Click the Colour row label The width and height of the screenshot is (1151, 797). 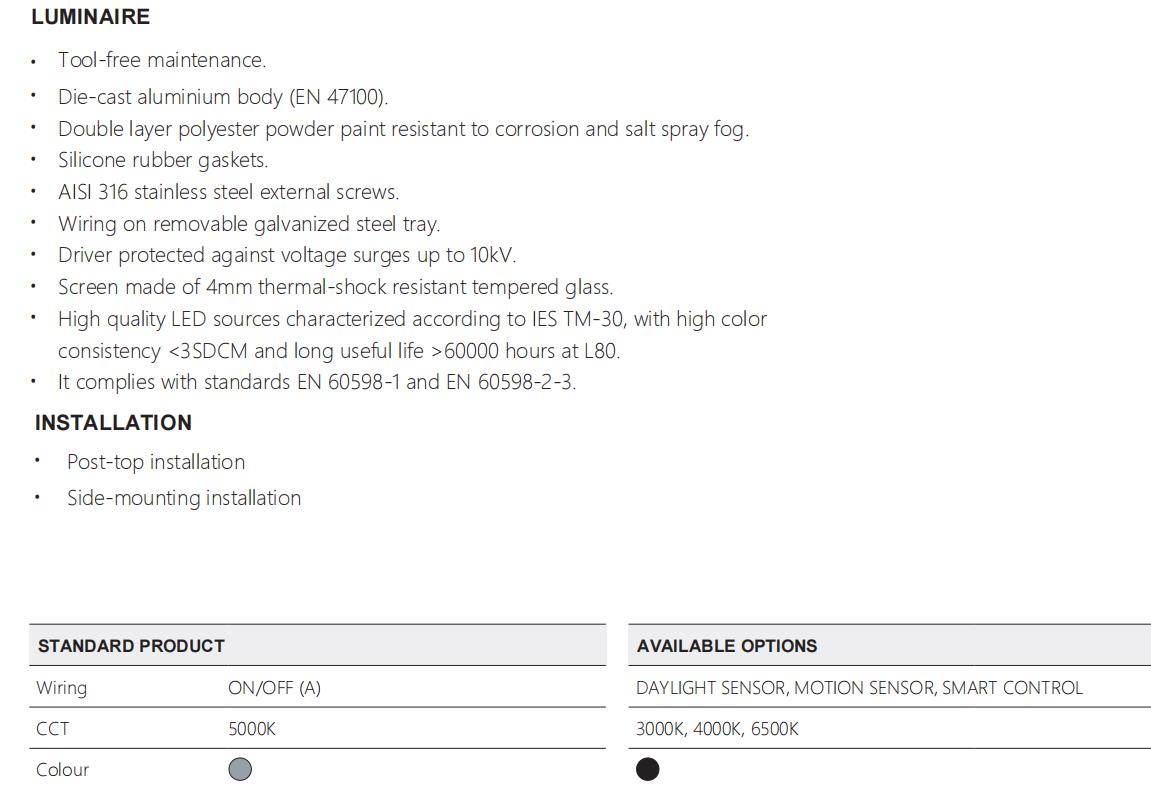62,770
